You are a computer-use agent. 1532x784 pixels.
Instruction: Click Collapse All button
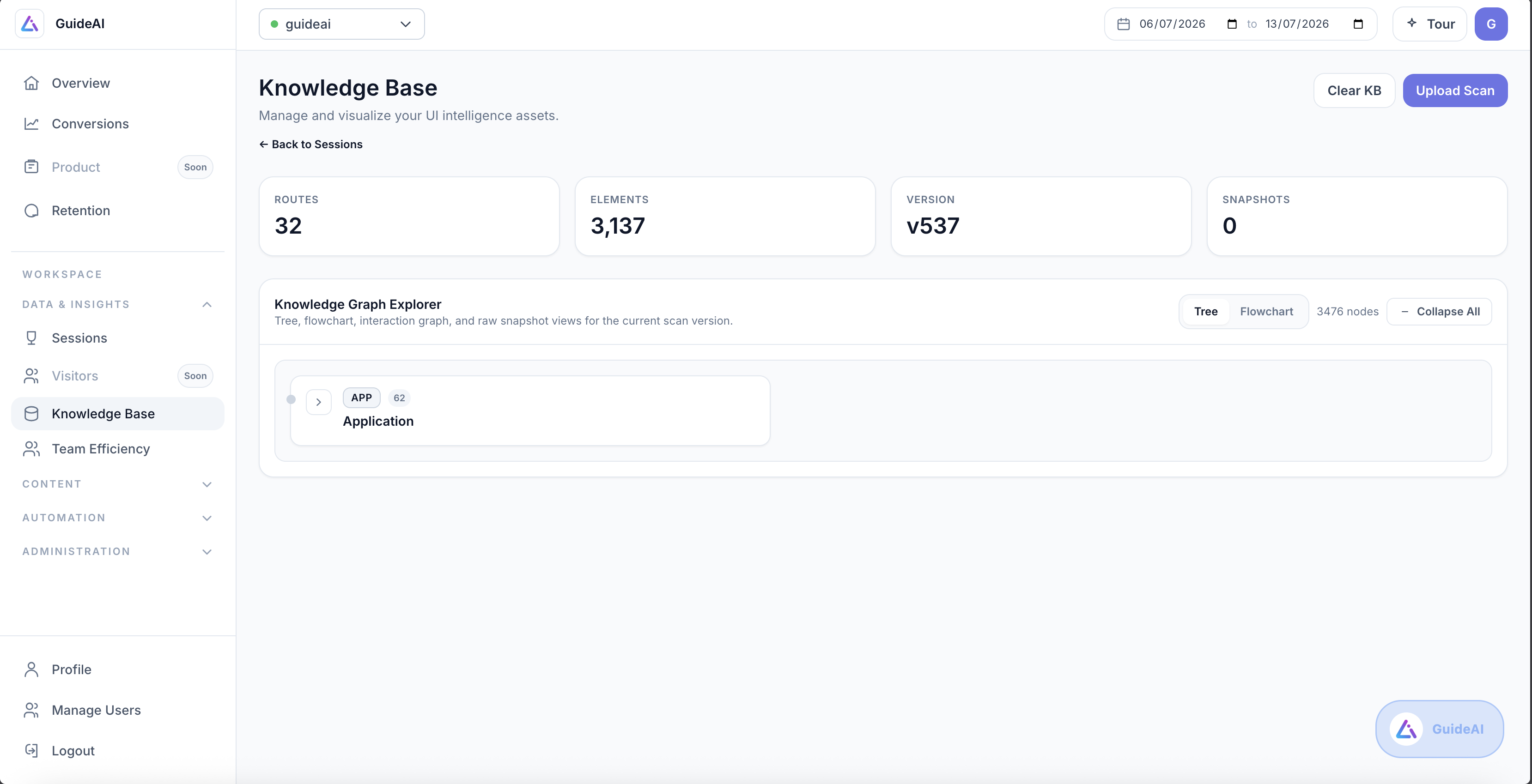(x=1439, y=312)
